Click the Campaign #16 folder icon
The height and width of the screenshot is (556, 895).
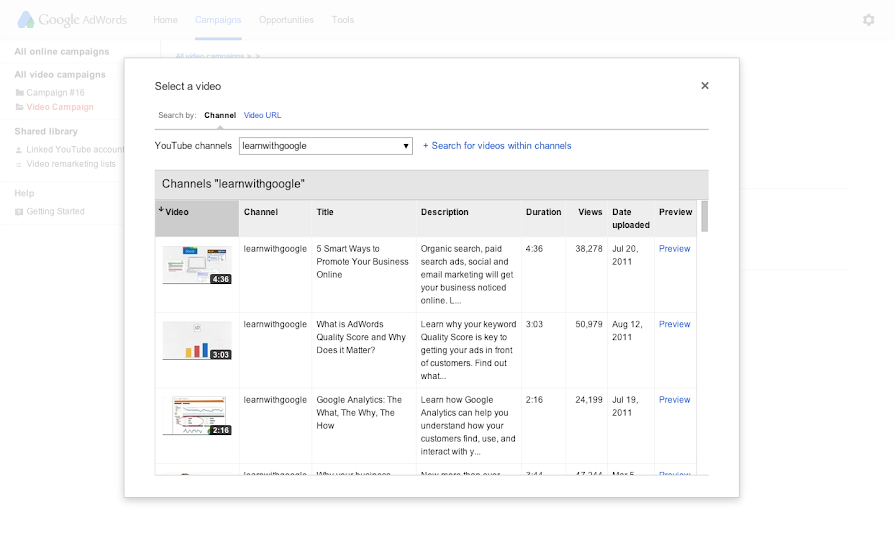pos(19,92)
